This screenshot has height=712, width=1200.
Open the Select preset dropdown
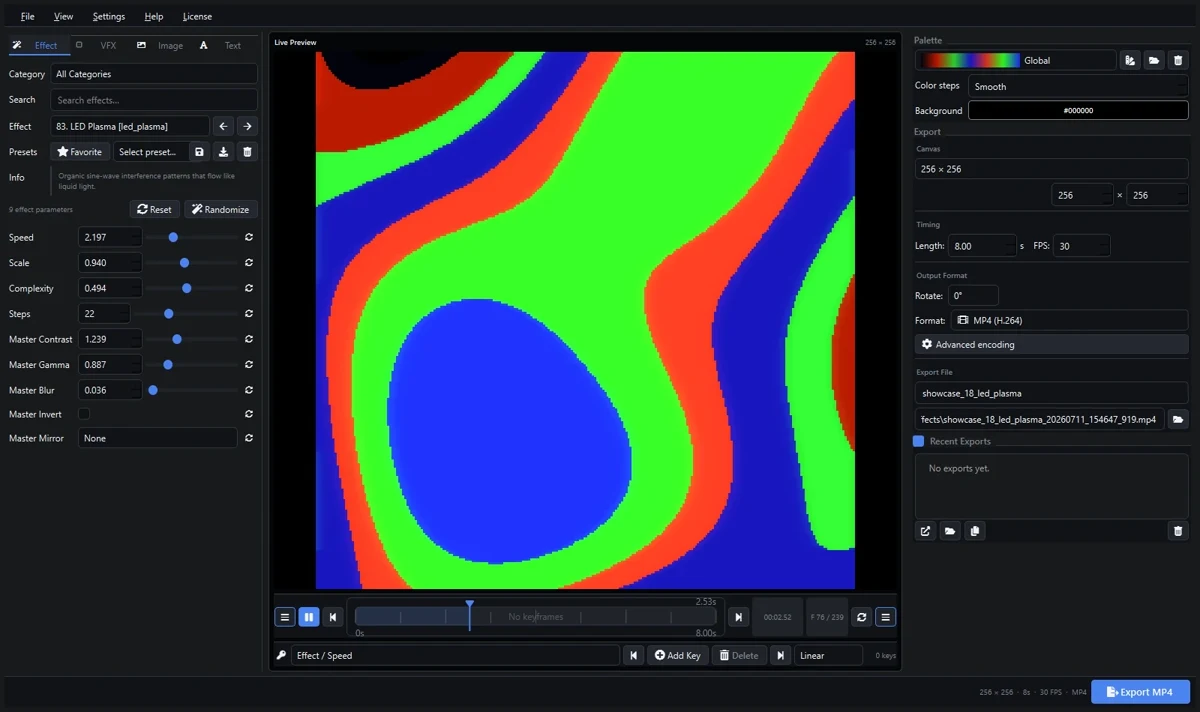pos(149,152)
